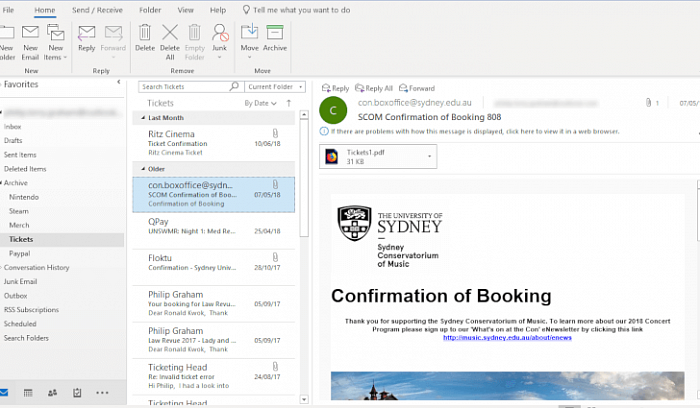Click the New Email ribbon icon

30,32
